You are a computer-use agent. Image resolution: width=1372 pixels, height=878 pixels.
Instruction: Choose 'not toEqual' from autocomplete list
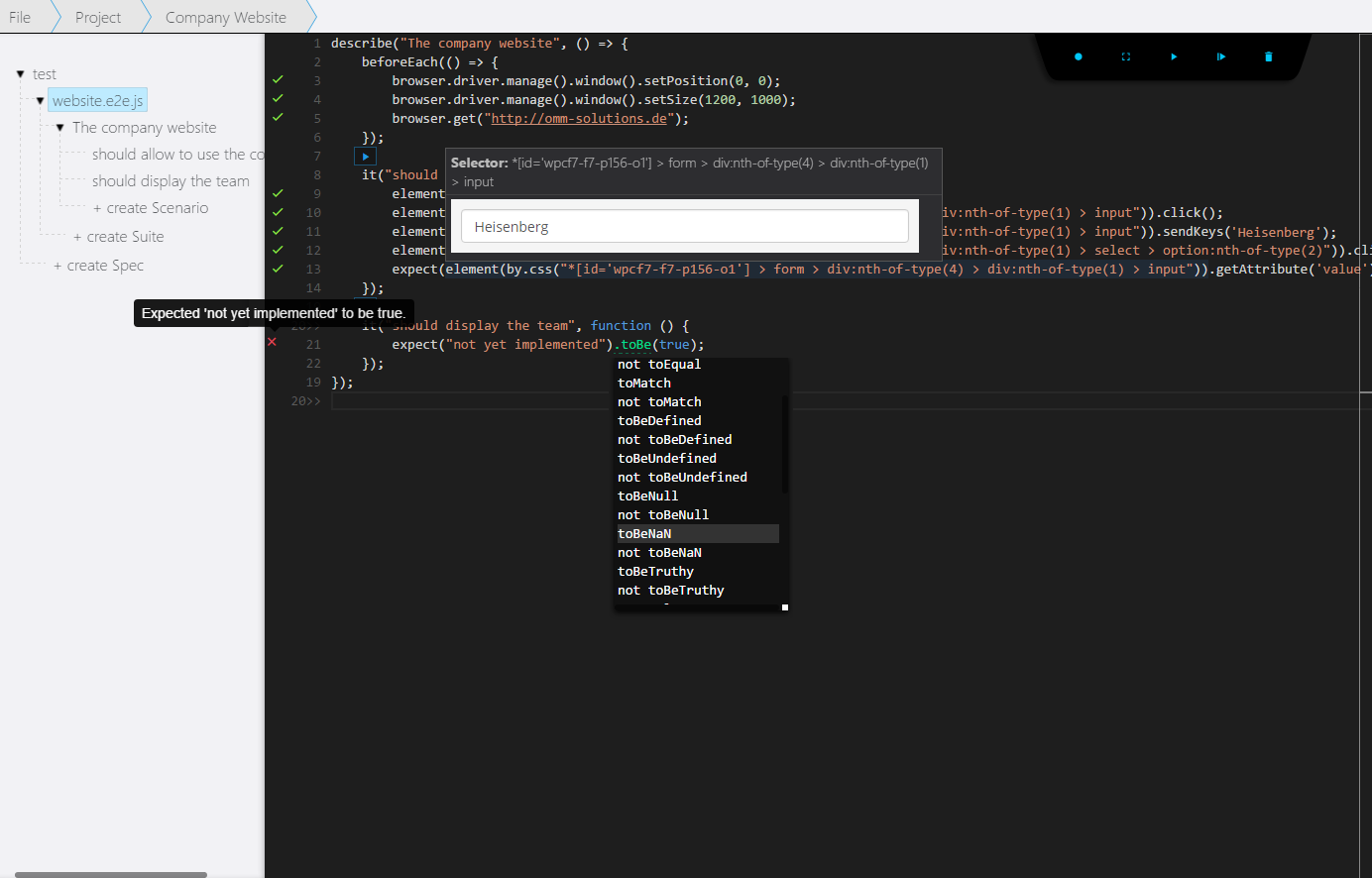click(x=658, y=364)
